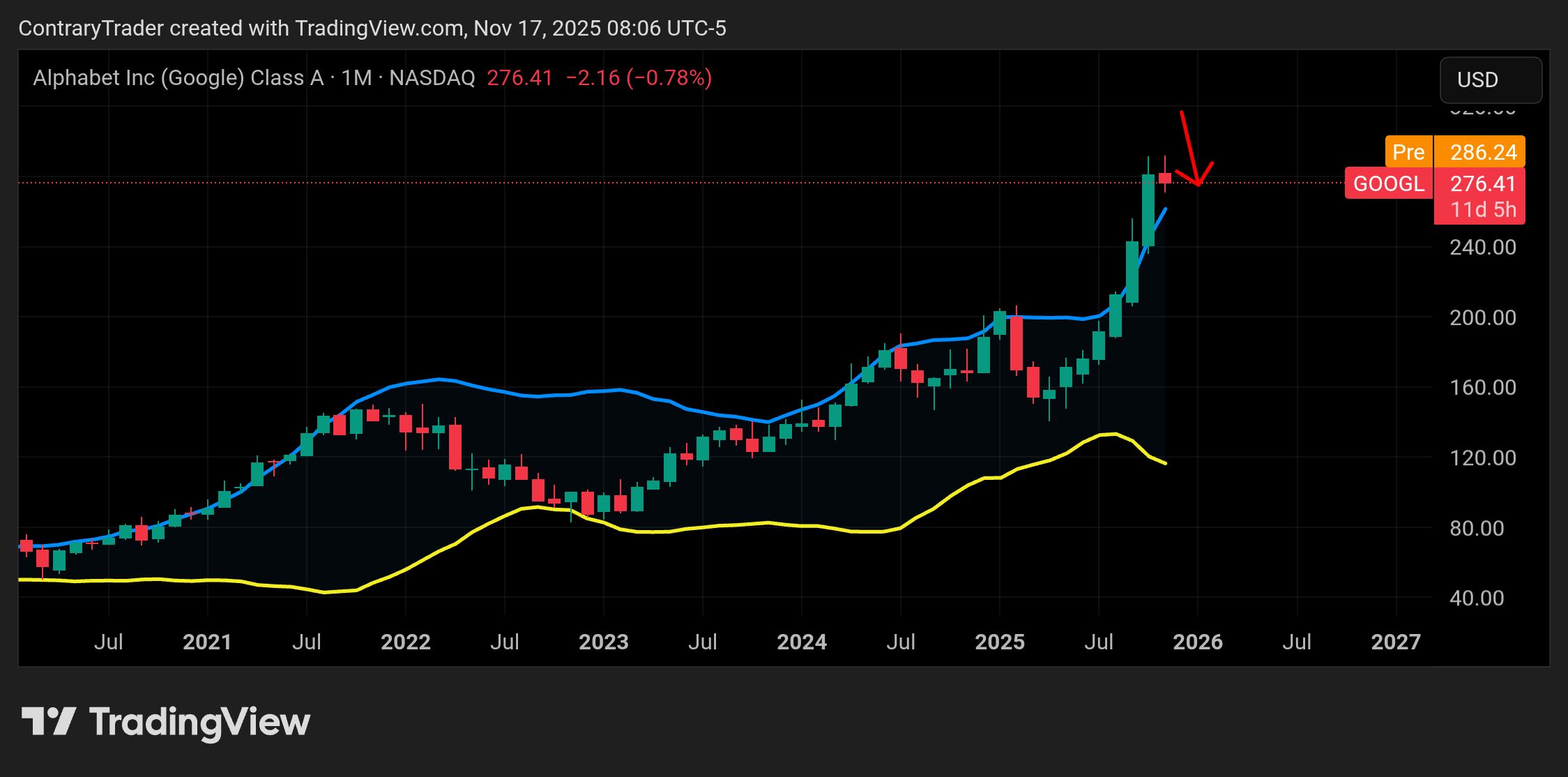Viewport: 1568px width, 777px height.
Task: Click the 11d 5h bar countdown label
Action: (1482, 210)
